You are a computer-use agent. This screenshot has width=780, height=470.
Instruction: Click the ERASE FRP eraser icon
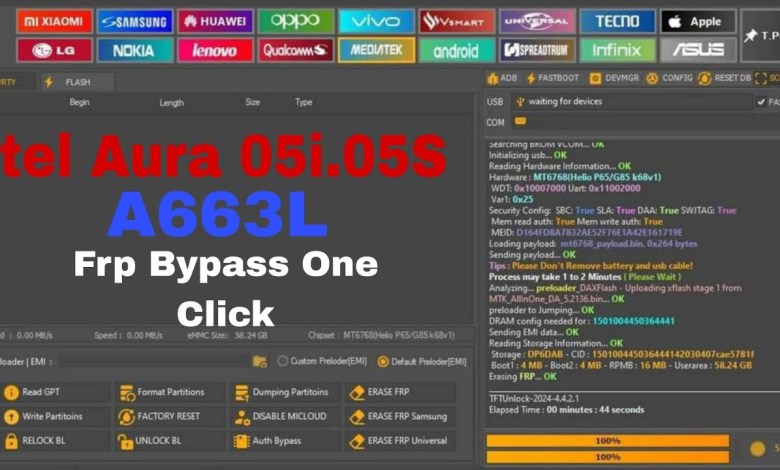click(x=356, y=393)
